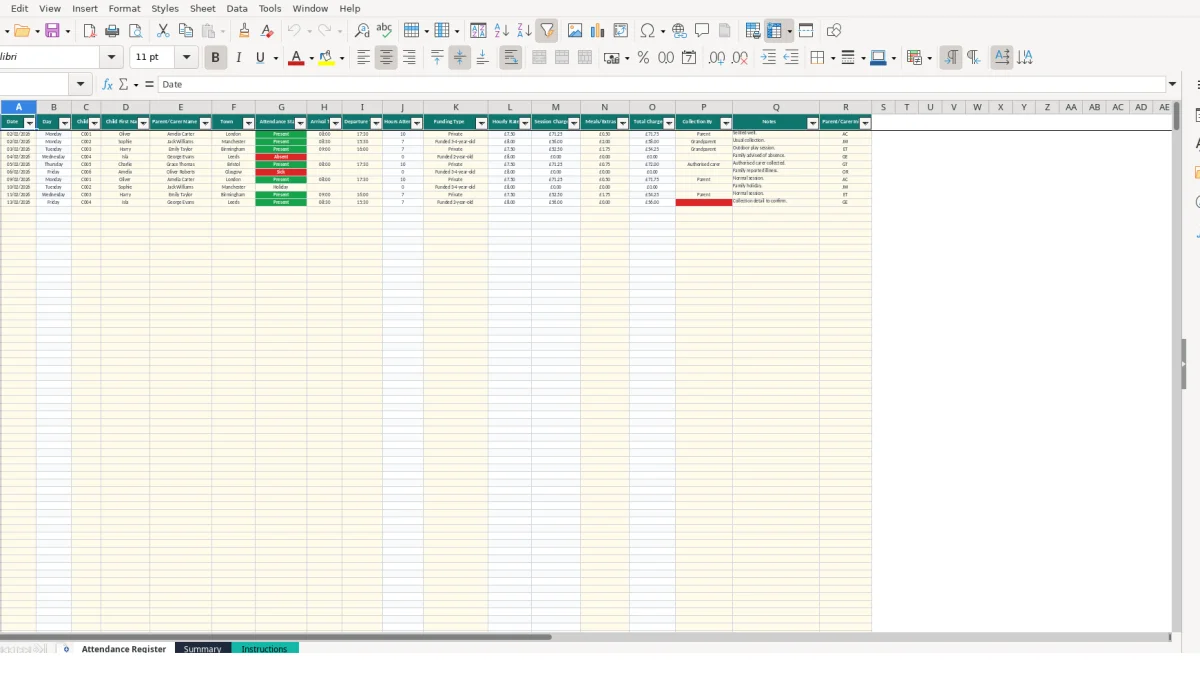Screen dimensions: 1200x675
Task: Insert hyperlink with globe icon
Action: point(679,31)
